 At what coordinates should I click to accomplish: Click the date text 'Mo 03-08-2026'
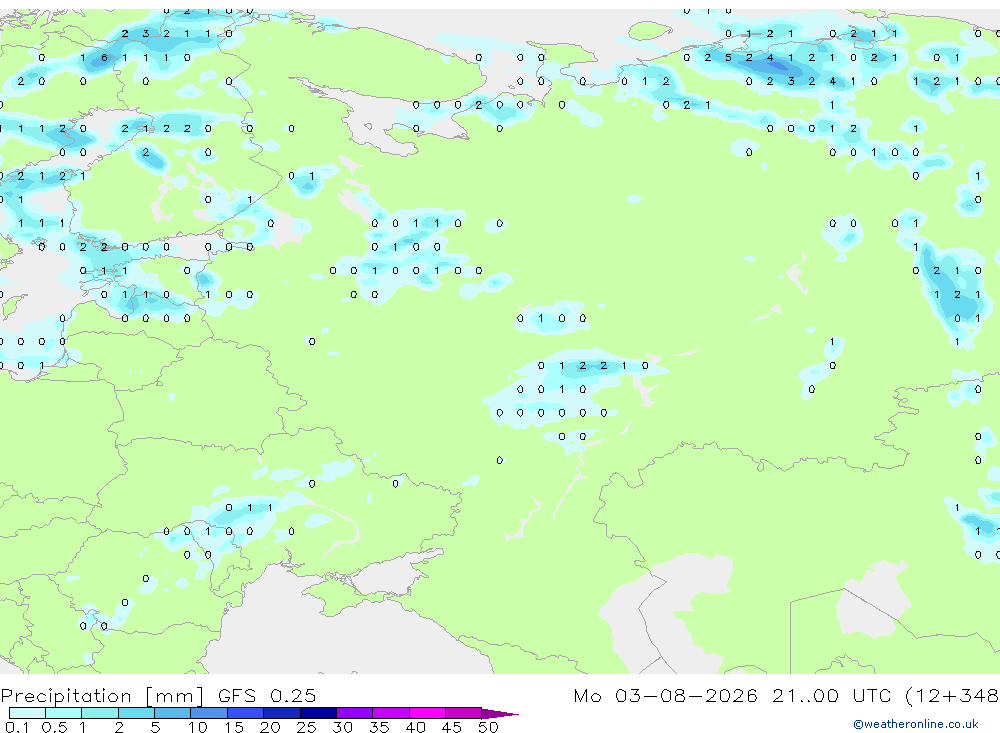[665, 695]
